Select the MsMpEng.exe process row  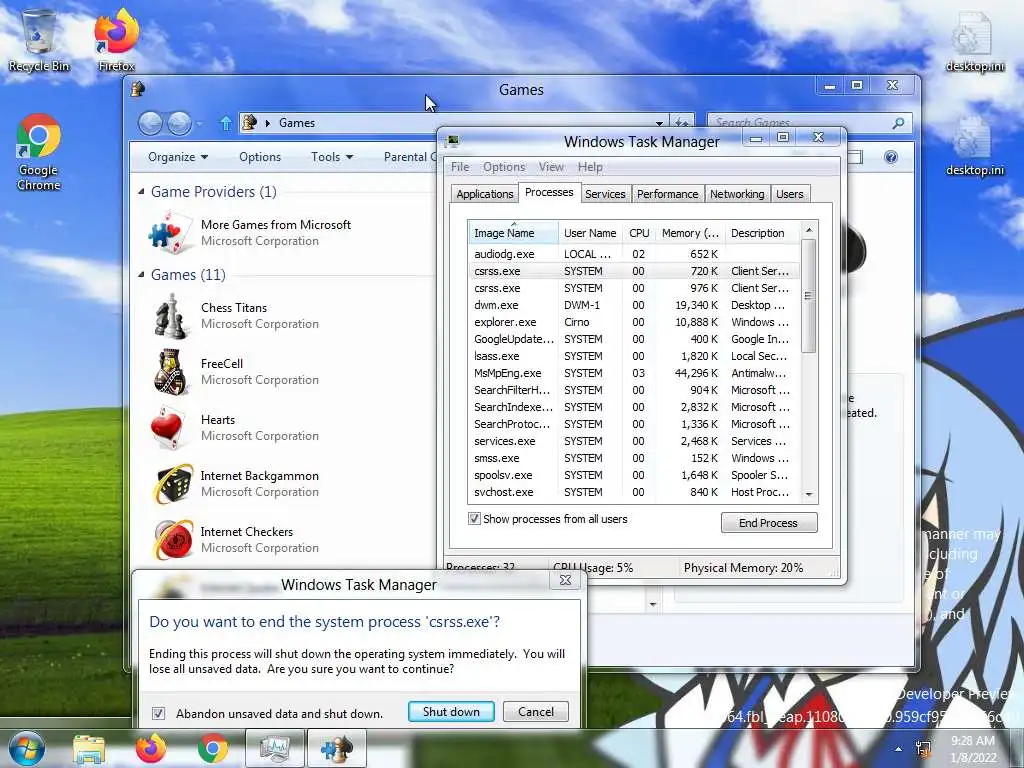[633, 373]
